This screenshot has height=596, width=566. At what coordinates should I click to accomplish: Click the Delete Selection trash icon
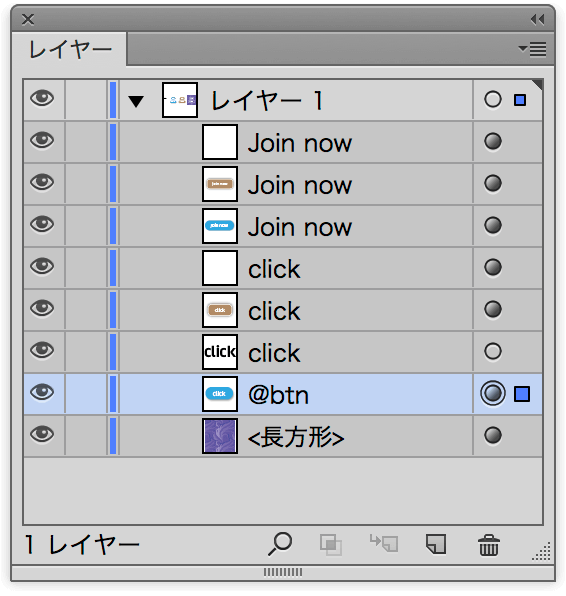coord(488,545)
